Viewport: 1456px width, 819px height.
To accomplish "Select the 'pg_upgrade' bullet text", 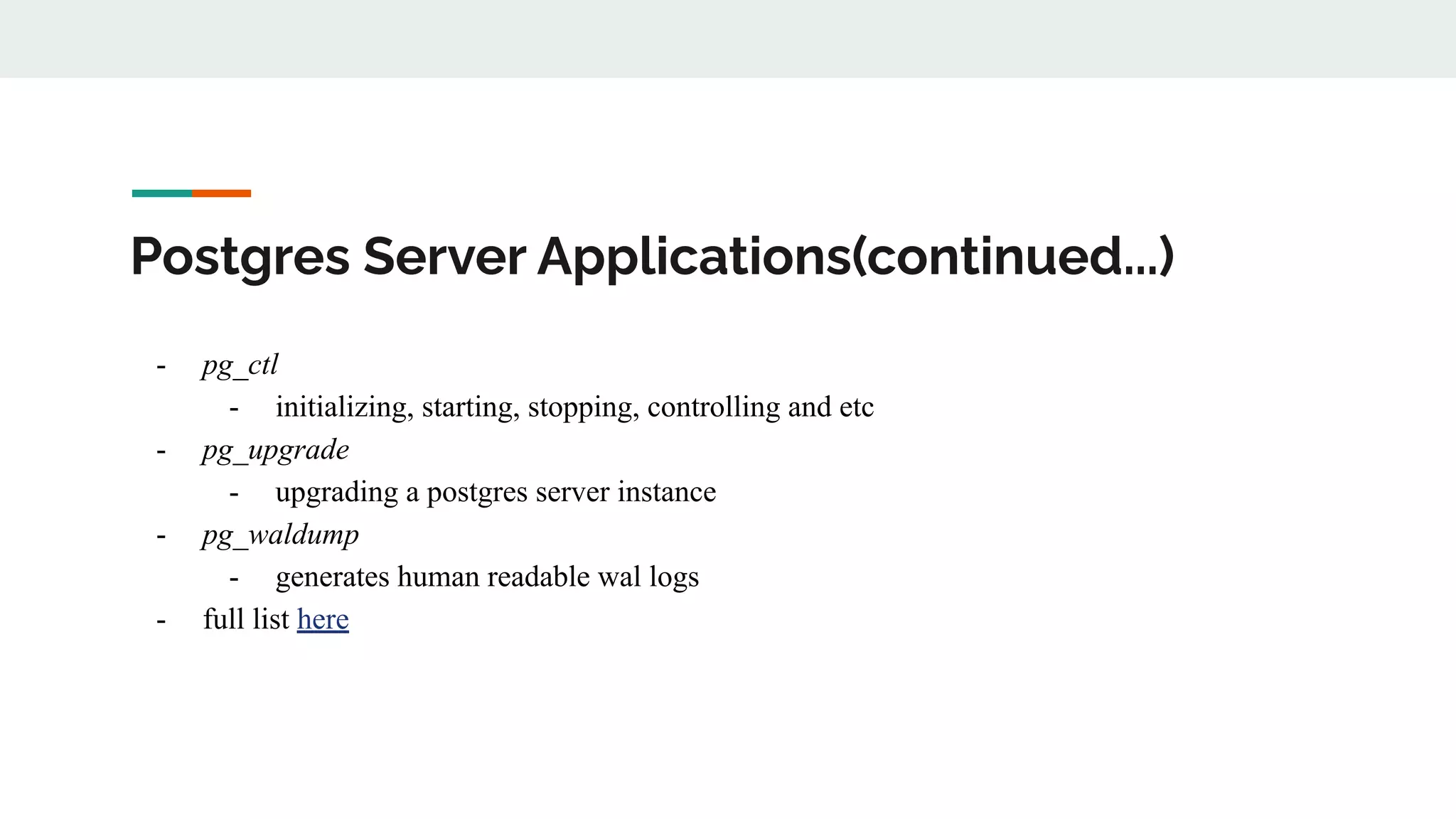I will 276,451.
